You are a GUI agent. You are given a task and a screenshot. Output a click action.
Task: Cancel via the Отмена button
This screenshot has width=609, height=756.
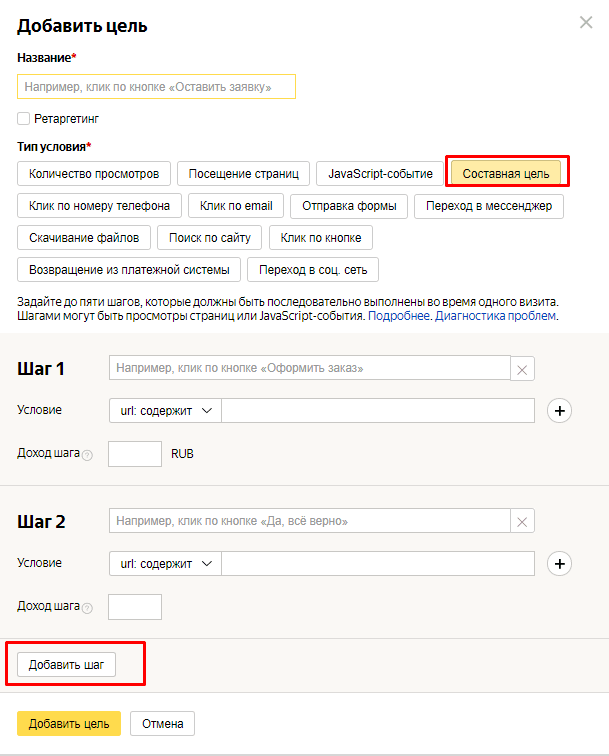coord(162,723)
